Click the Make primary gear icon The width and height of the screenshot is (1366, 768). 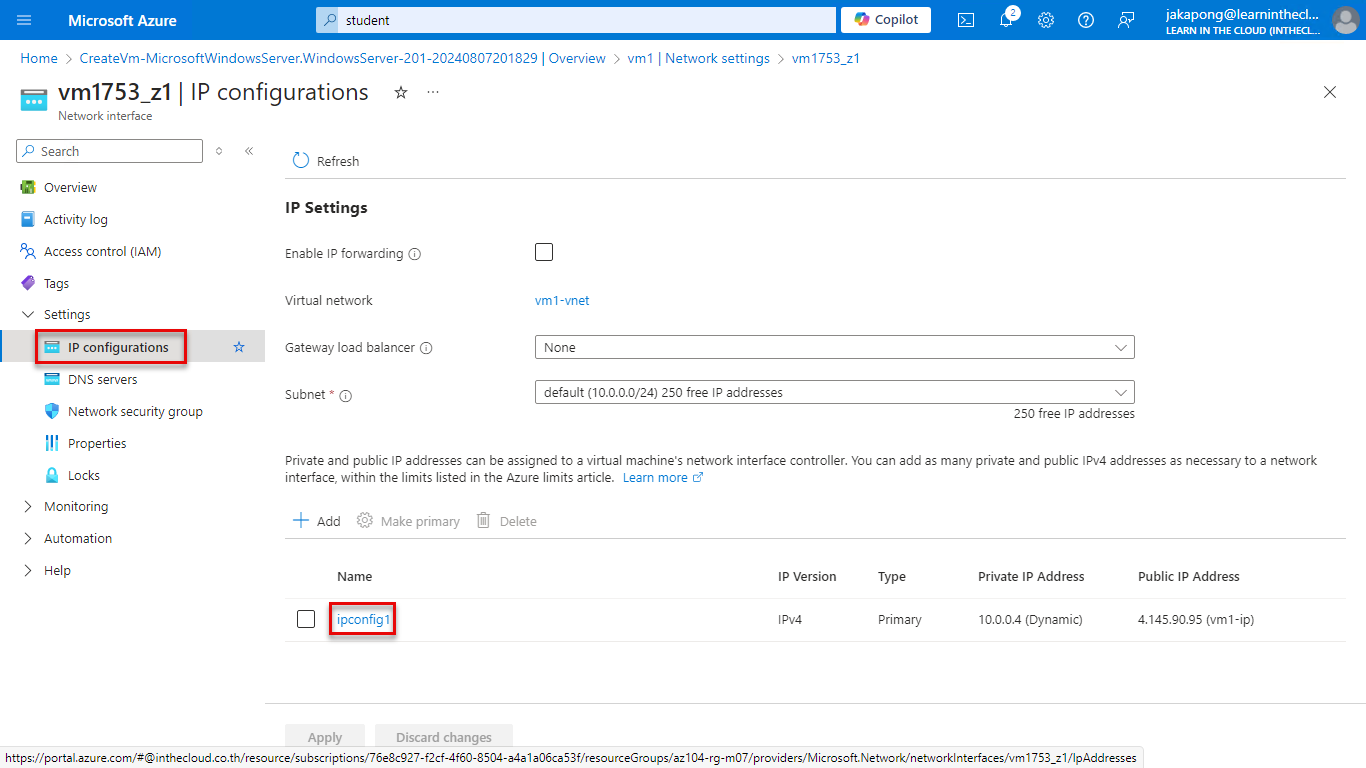pos(365,520)
